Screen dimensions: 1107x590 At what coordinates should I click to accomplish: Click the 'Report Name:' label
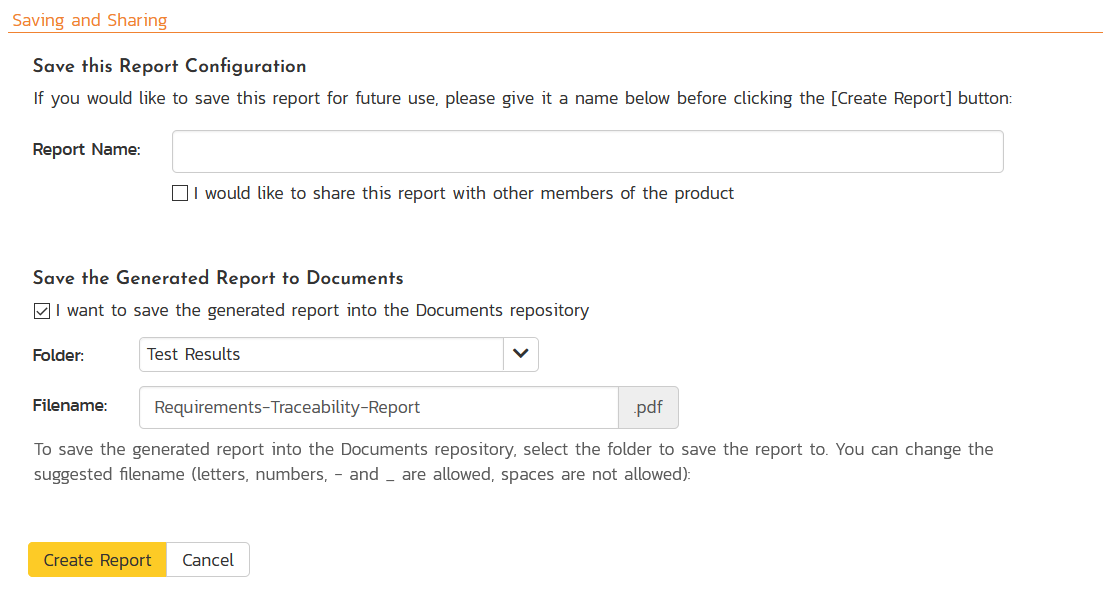tap(87, 150)
